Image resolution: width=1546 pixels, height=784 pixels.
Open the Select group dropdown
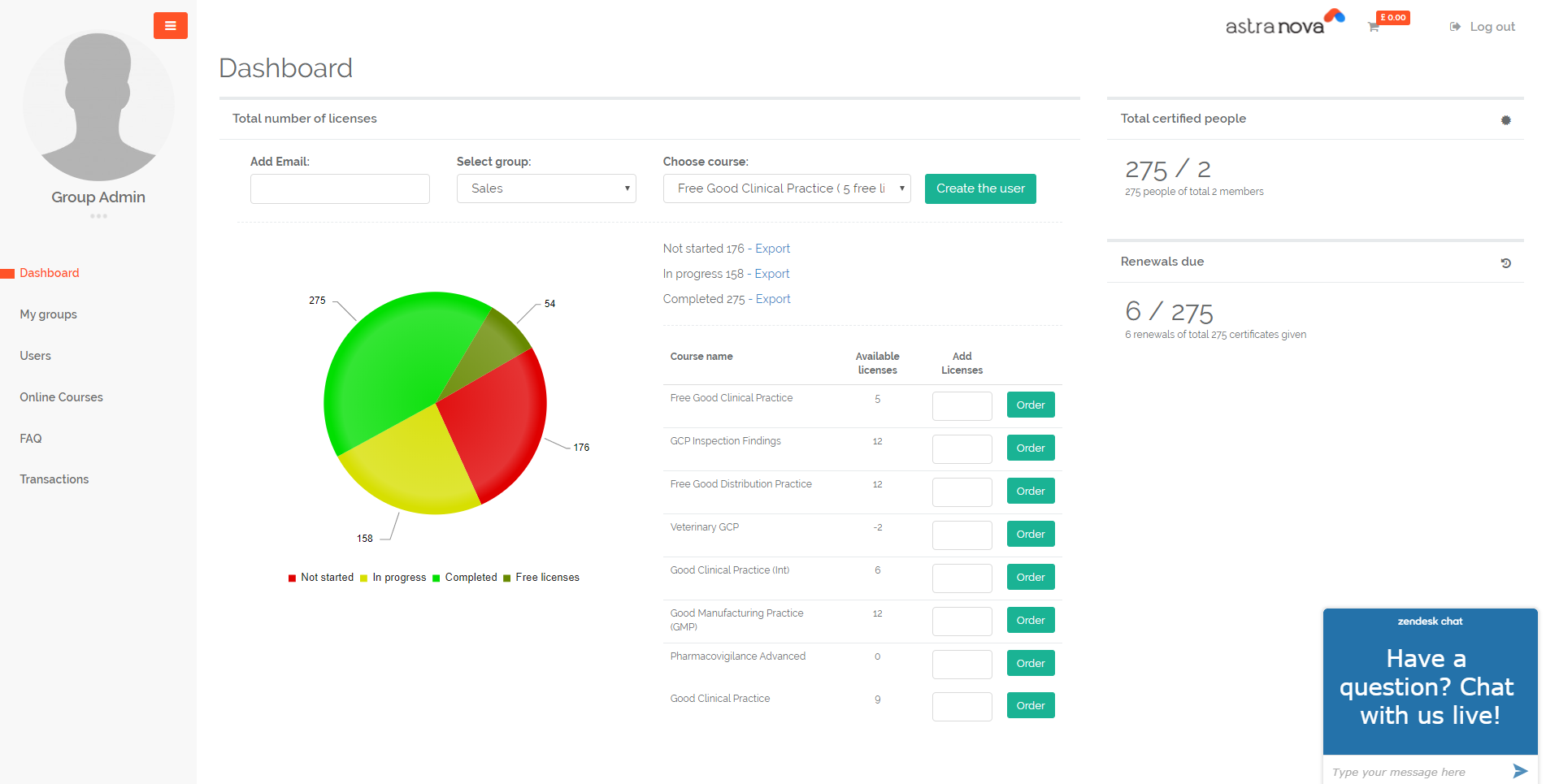tap(546, 188)
